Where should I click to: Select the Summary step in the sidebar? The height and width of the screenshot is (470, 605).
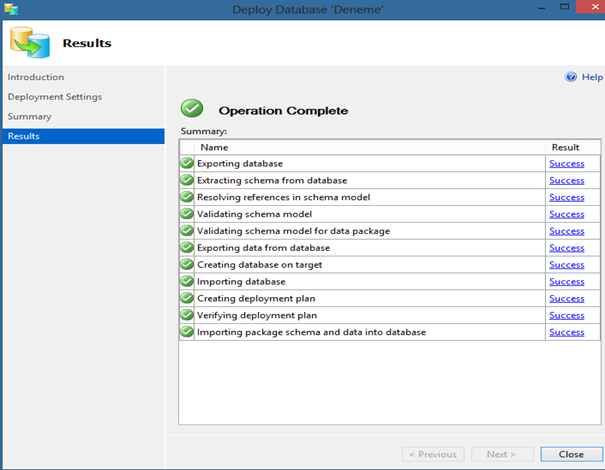[30, 116]
